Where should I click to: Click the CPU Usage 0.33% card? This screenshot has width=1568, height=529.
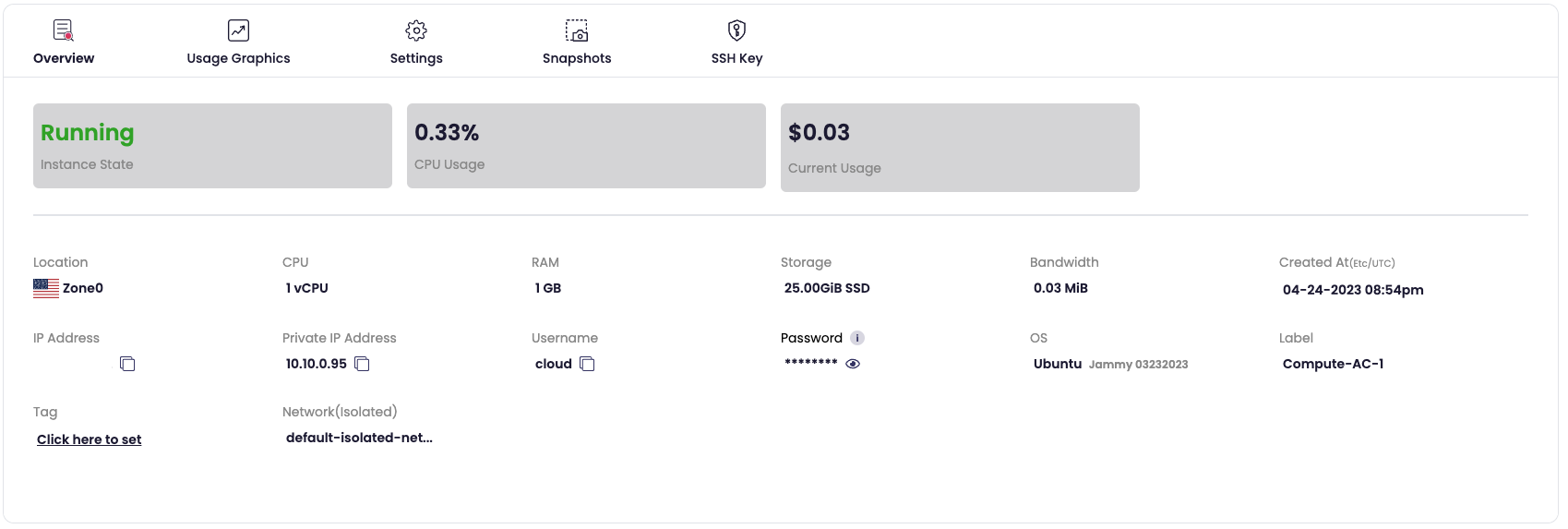(586, 146)
